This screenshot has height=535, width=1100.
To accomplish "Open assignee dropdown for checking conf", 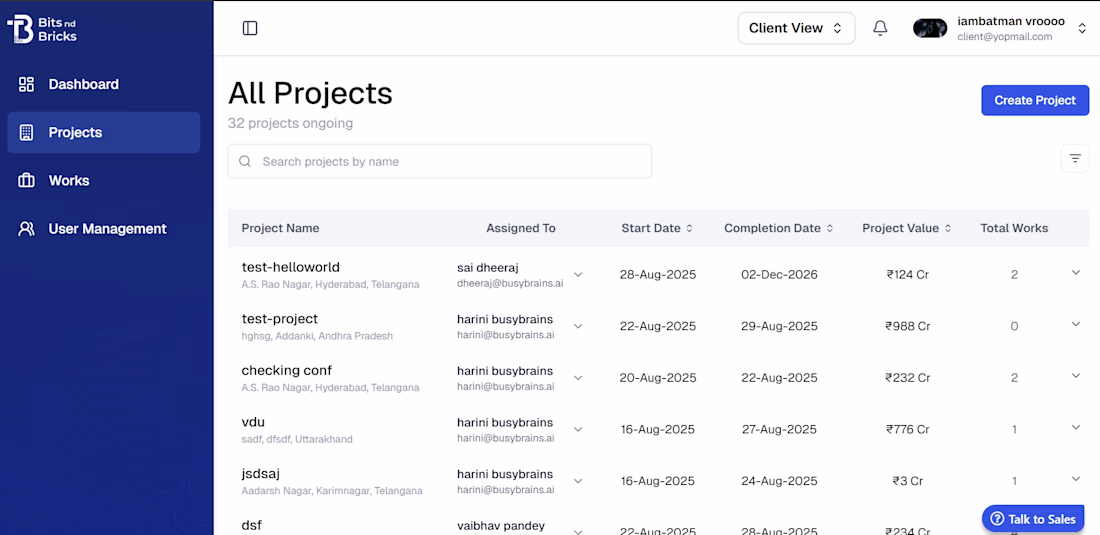I will click(578, 378).
